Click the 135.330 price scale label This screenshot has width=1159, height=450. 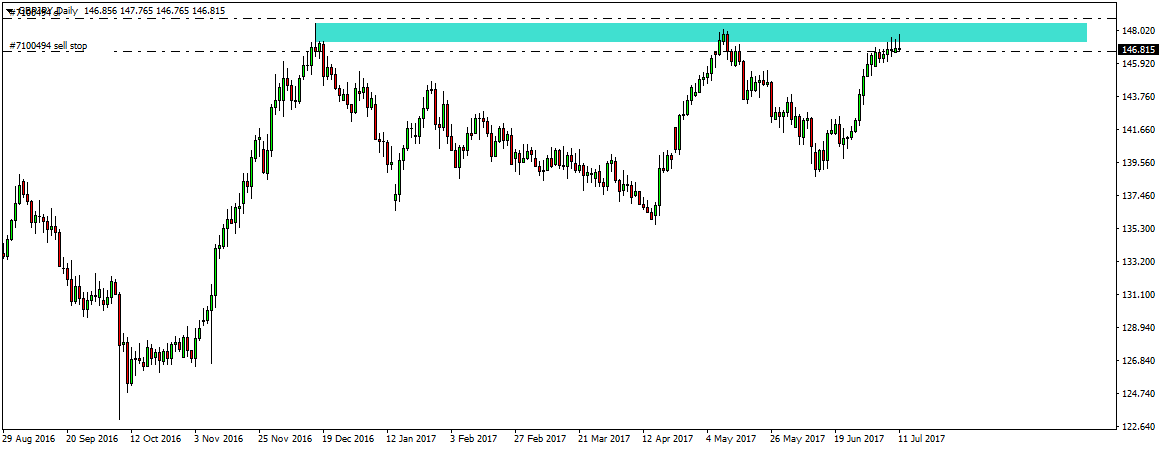(1138, 229)
